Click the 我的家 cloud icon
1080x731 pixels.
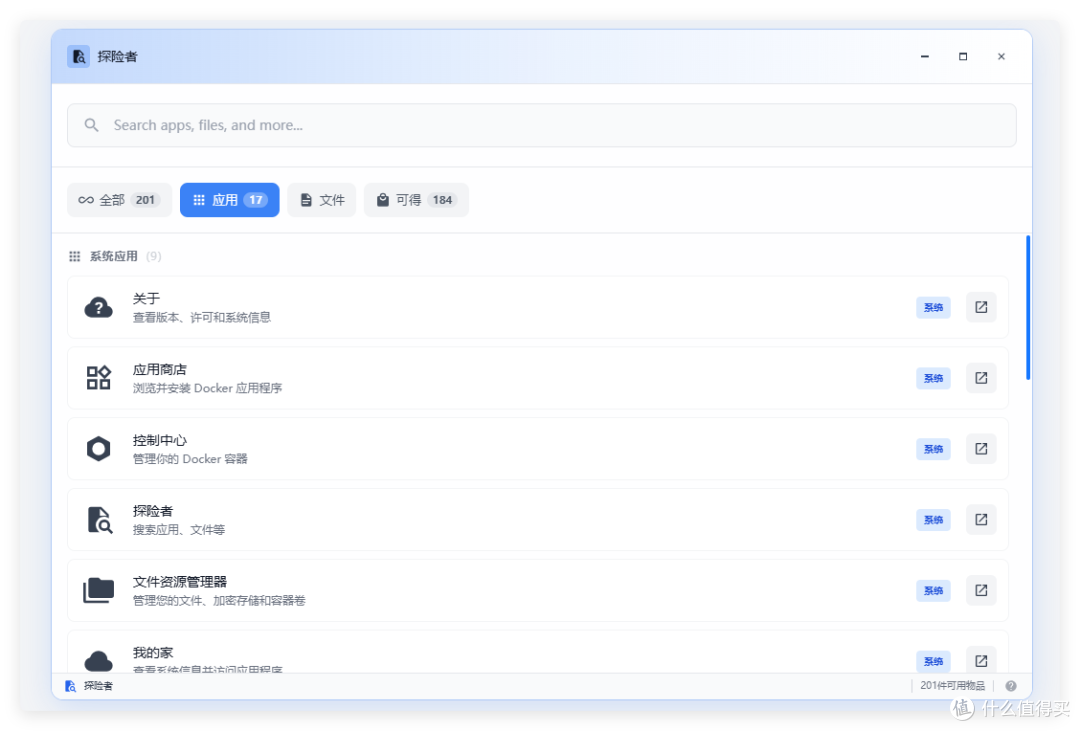pos(98,661)
